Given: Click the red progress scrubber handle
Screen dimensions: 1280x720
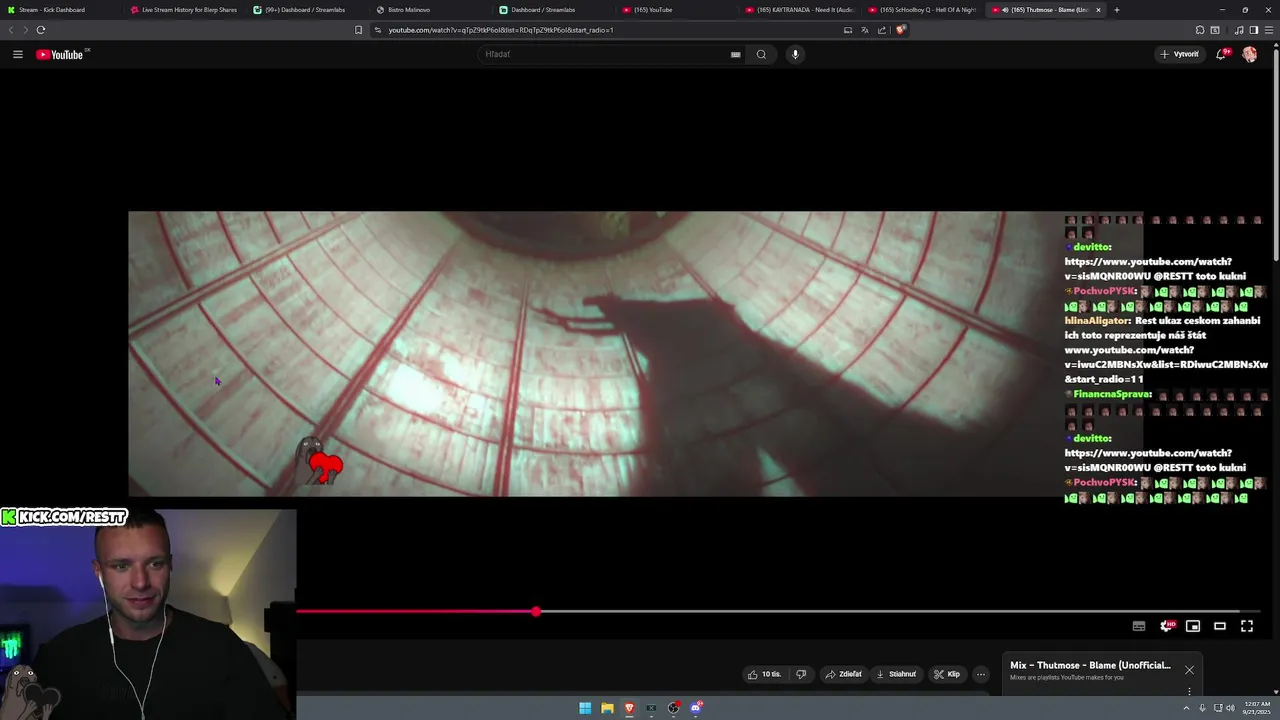Looking at the screenshot, I should (x=536, y=611).
